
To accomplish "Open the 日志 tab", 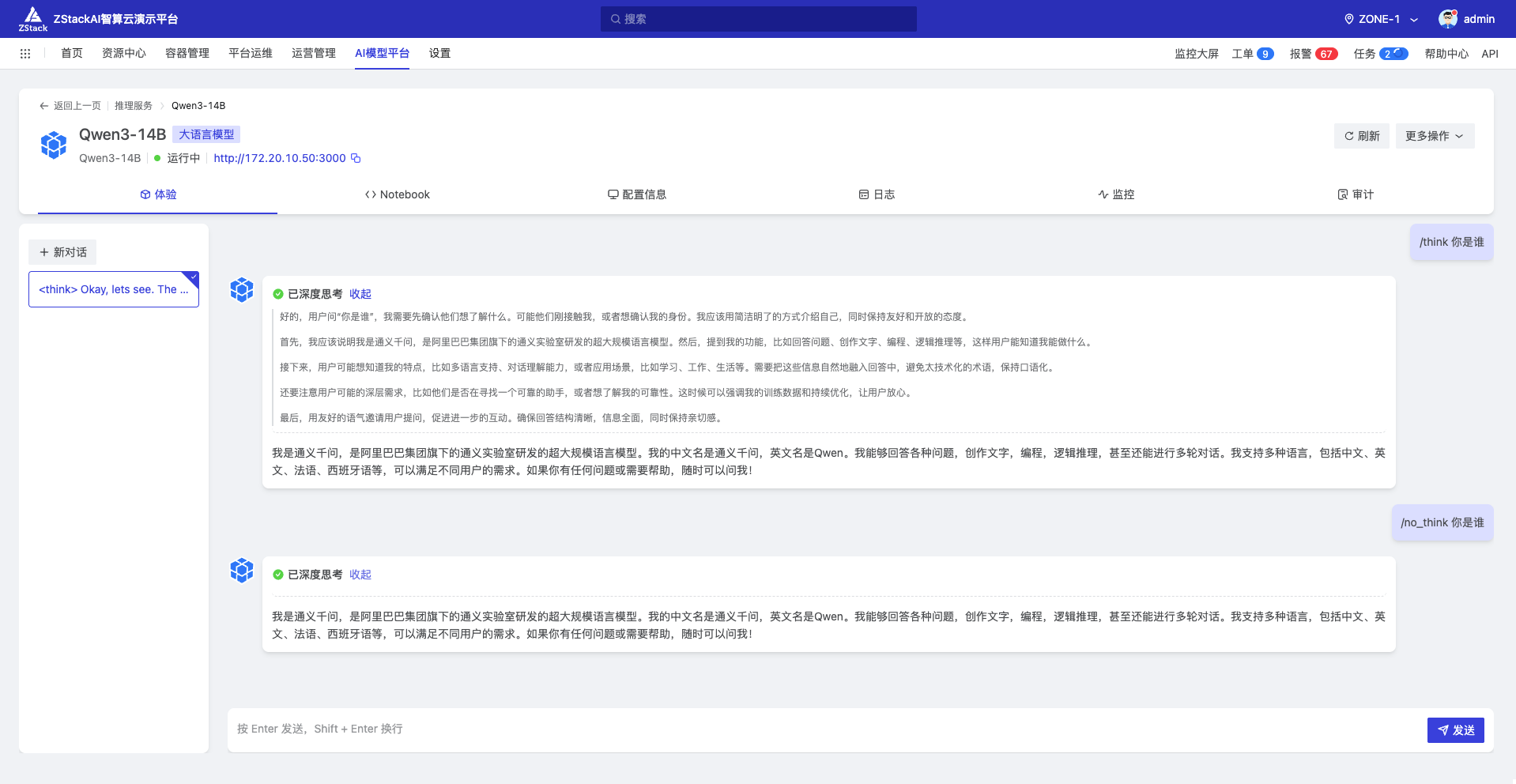I will pos(877,194).
